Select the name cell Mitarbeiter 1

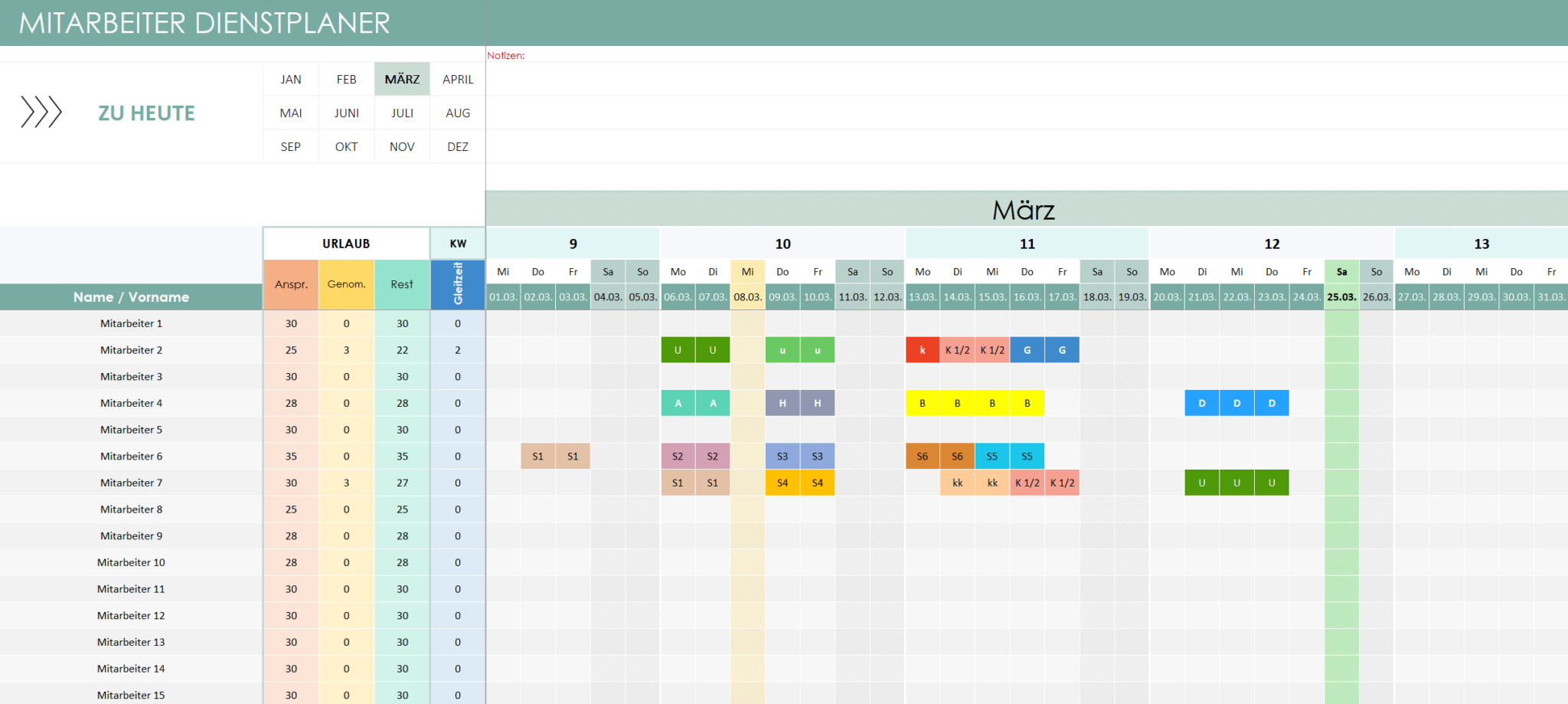point(131,323)
